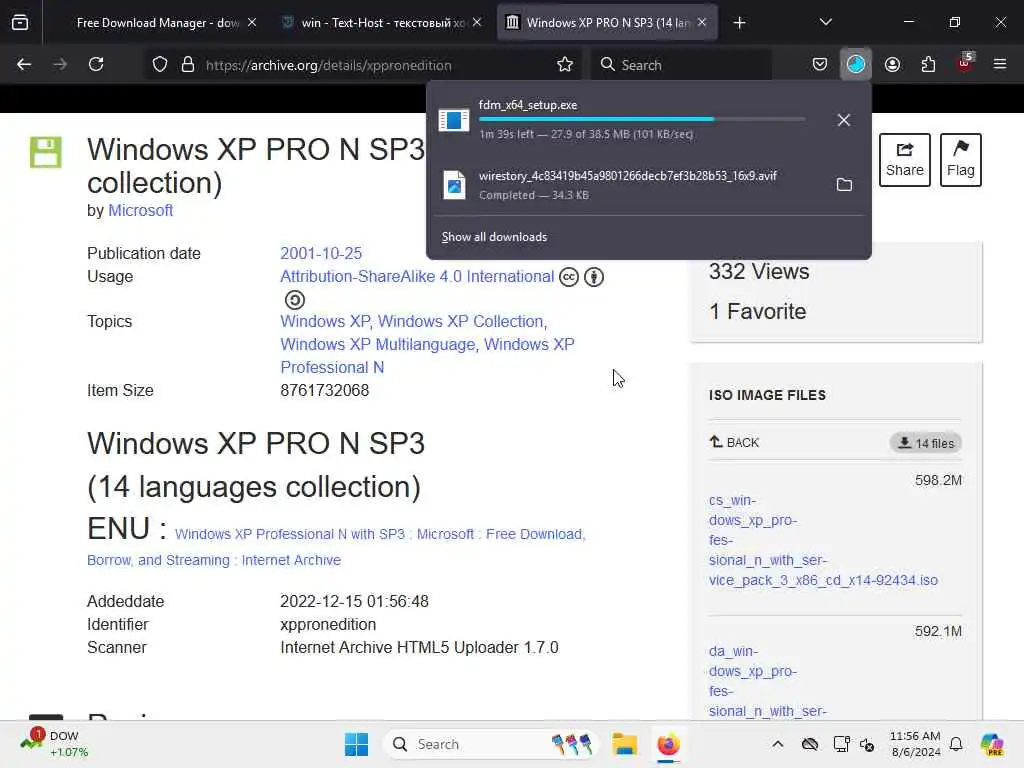Open the Save to Pocket icon

tap(820, 65)
